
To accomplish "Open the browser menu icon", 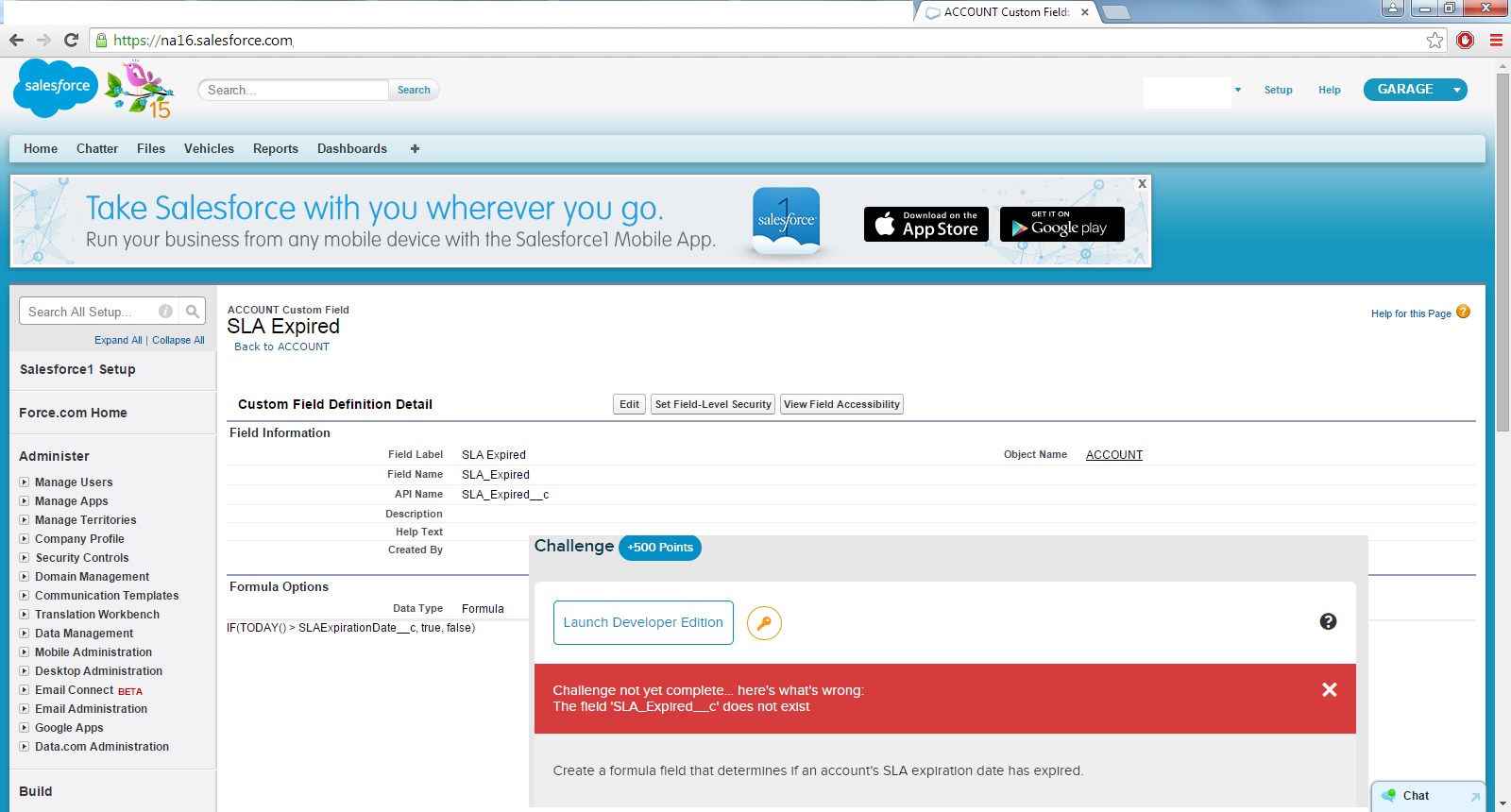I will coord(1496,40).
